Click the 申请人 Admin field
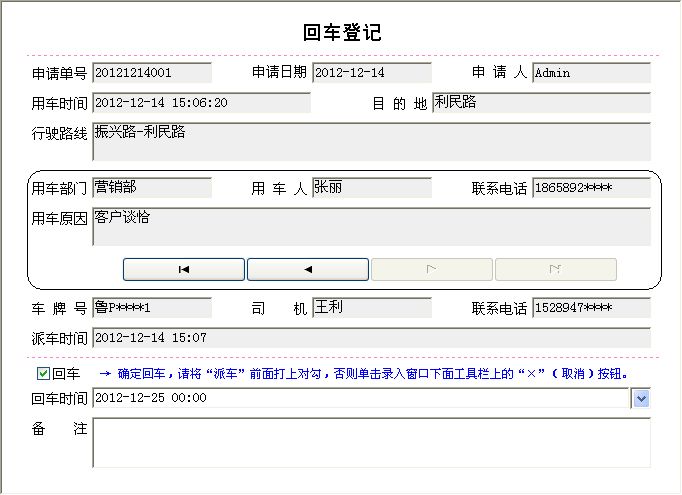This screenshot has width=682, height=495. 591,73
